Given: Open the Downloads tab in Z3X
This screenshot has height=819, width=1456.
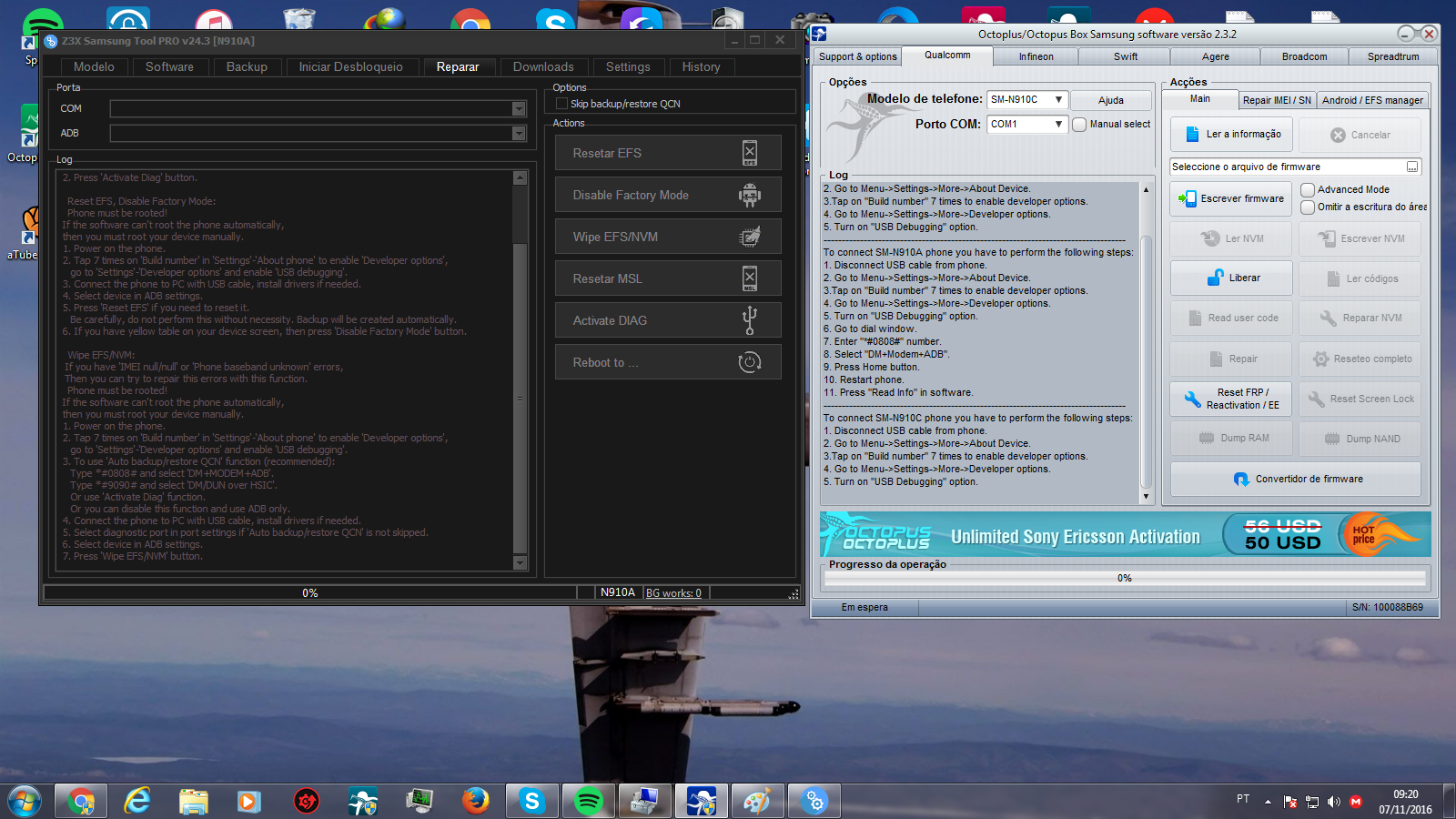Looking at the screenshot, I should [x=543, y=66].
